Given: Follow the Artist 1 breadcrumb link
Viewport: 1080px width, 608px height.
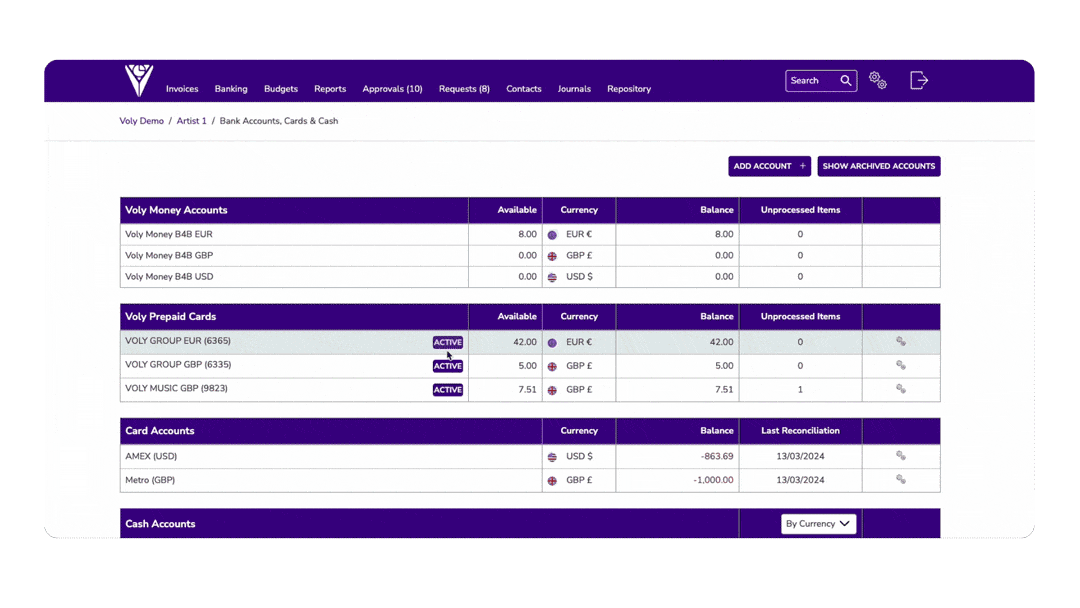Looking at the screenshot, I should (x=191, y=120).
